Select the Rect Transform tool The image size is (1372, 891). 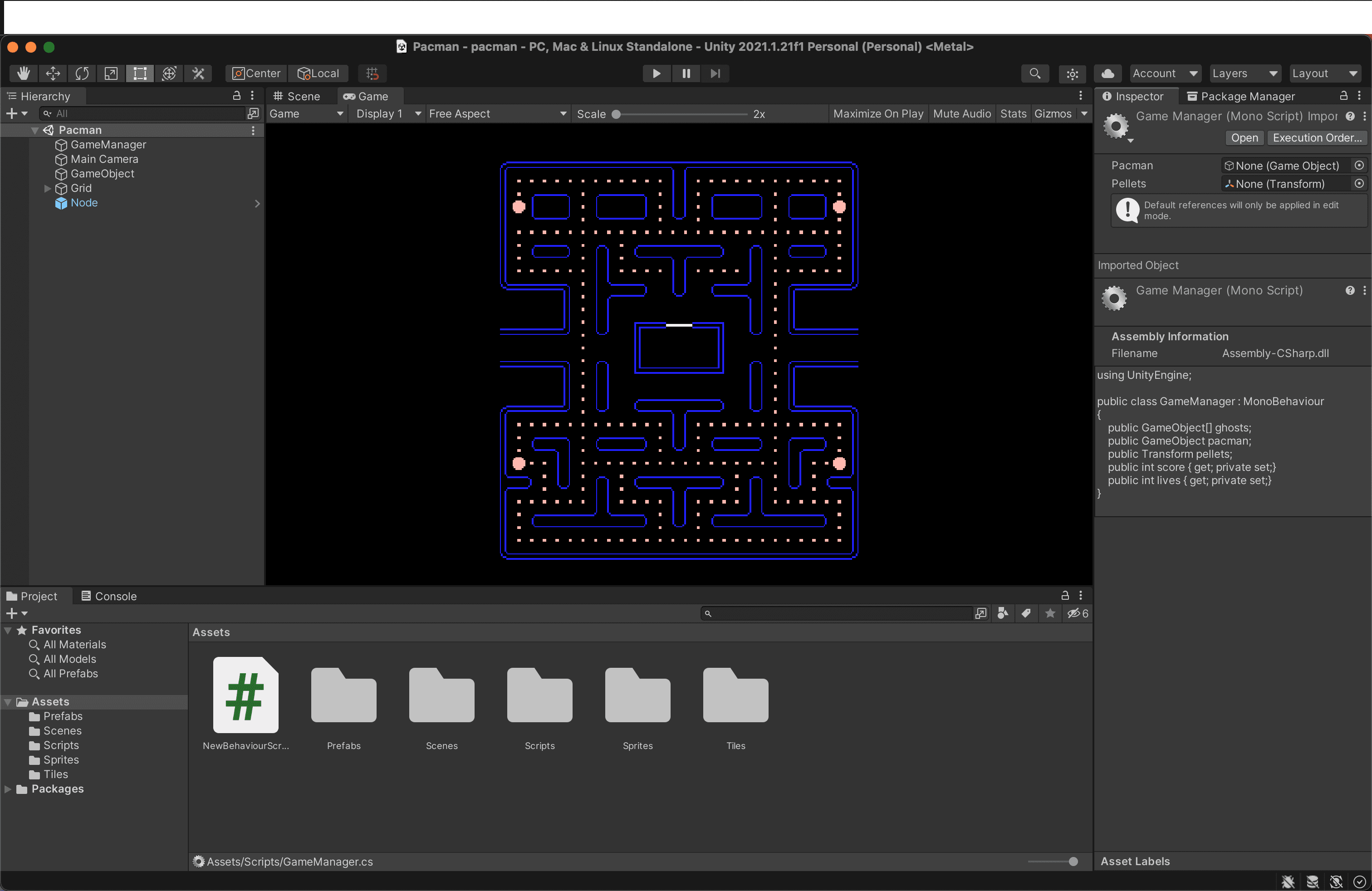click(x=140, y=73)
